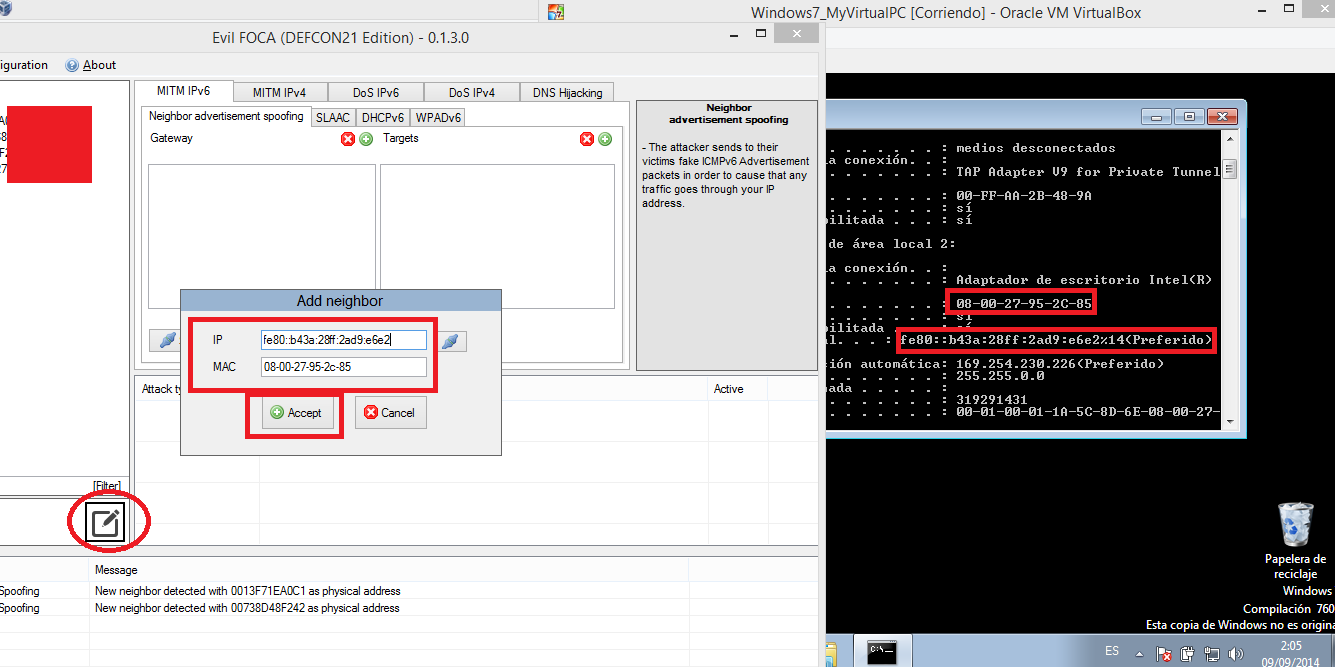Switch to the MITM IPv6 tab
Viewport: 1335px width, 667px height.
pyautogui.click(x=183, y=91)
